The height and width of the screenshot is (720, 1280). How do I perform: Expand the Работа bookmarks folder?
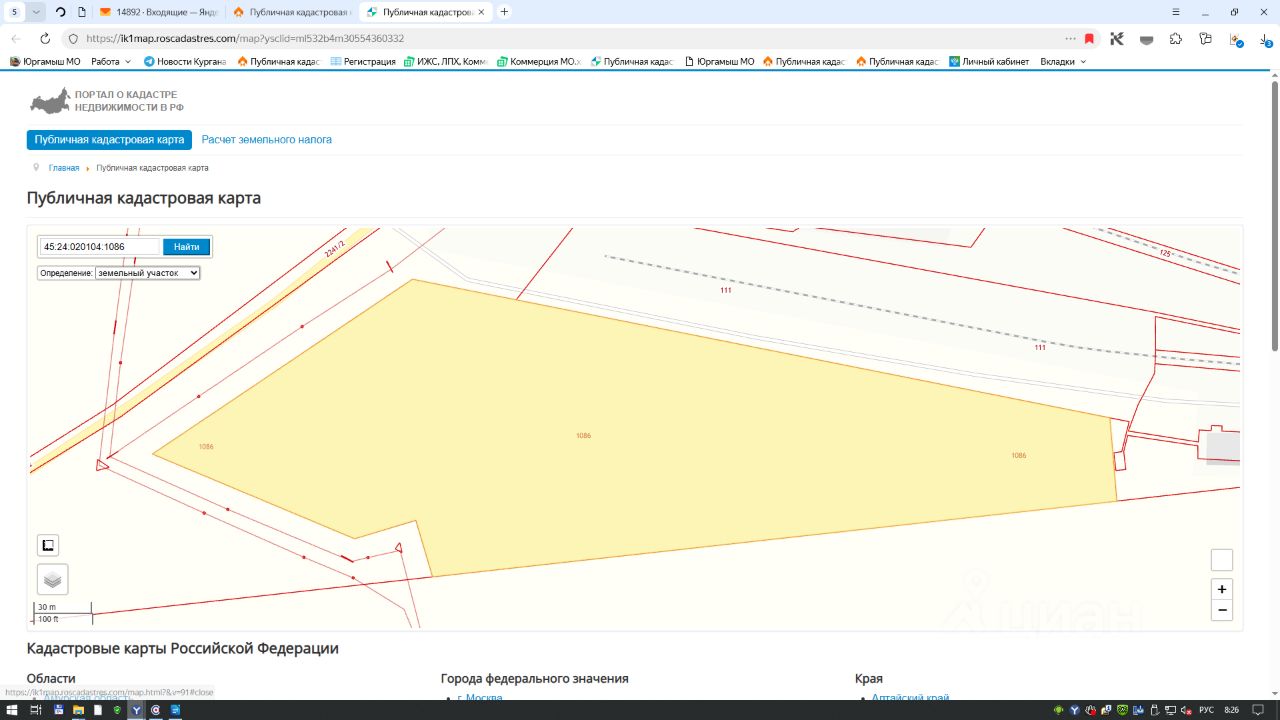[111, 61]
